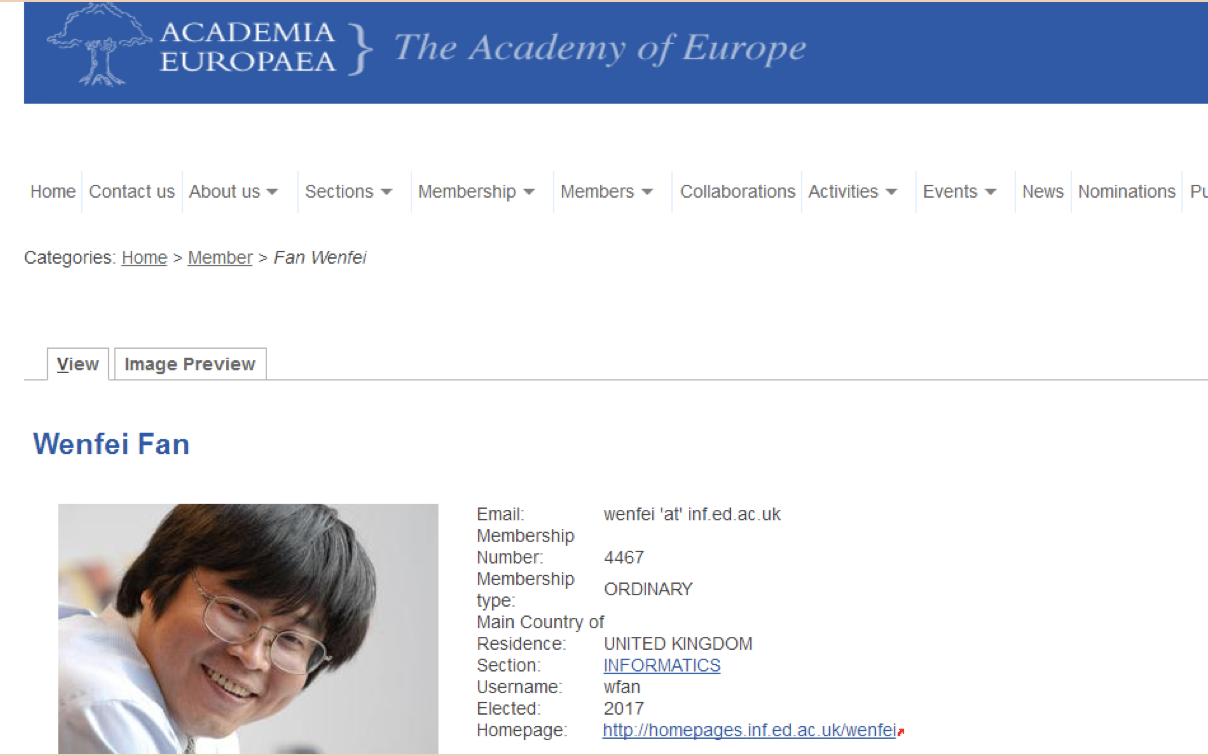This screenshot has width=1208, height=756.
Task: Visit the homepages.inf.ed.ac.uk/wenfei homepage link
Action: (749, 731)
